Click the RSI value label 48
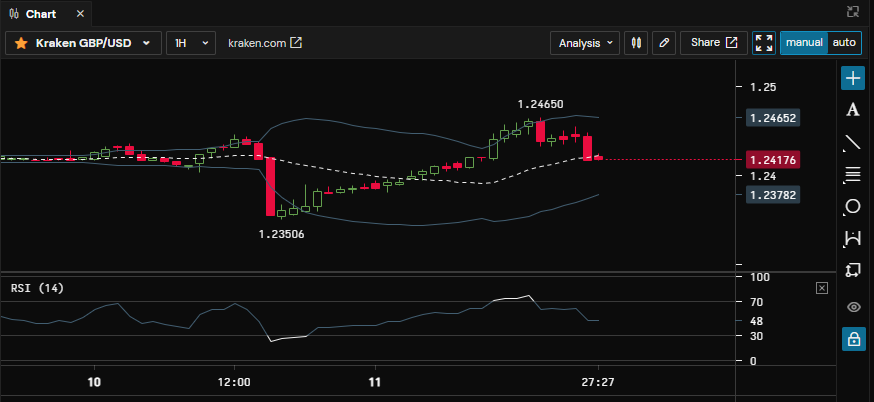 click(x=756, y=322)
